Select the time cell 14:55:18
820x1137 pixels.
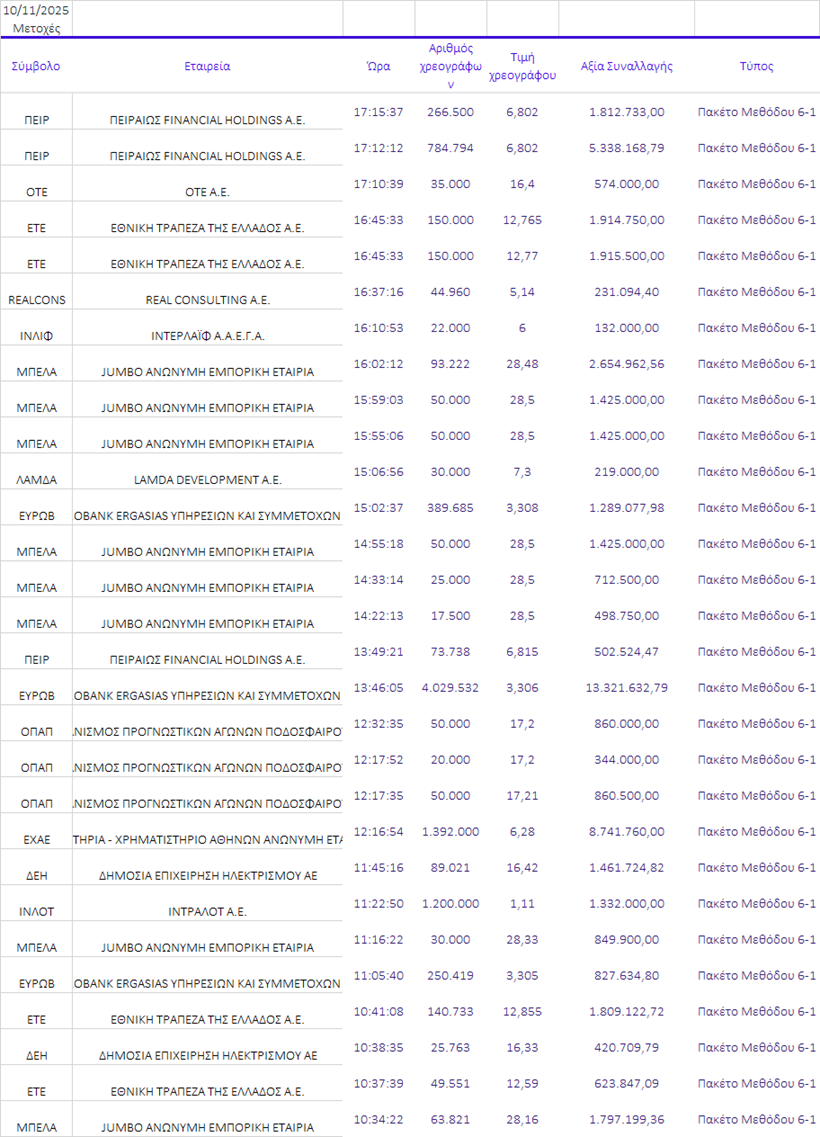click(378, 543)
